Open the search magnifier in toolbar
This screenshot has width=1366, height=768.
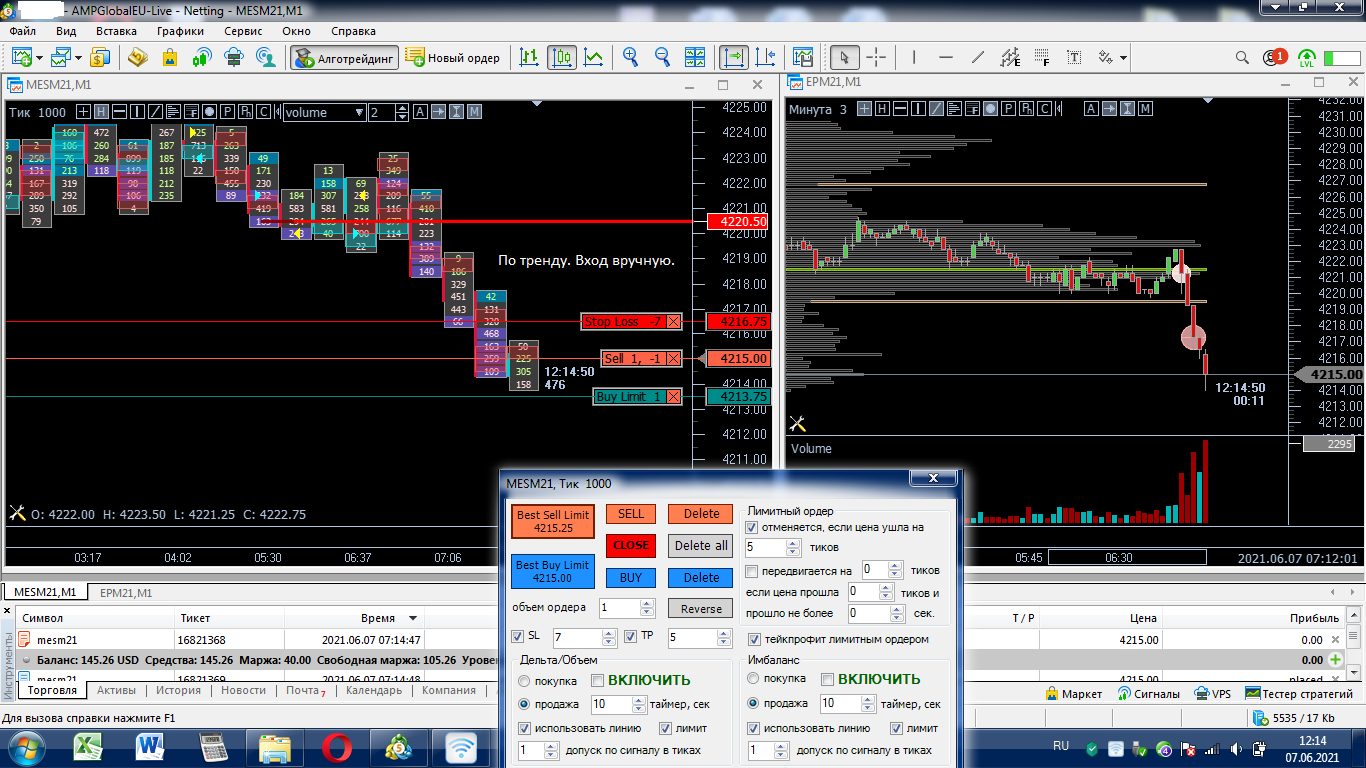point(1242,58)
